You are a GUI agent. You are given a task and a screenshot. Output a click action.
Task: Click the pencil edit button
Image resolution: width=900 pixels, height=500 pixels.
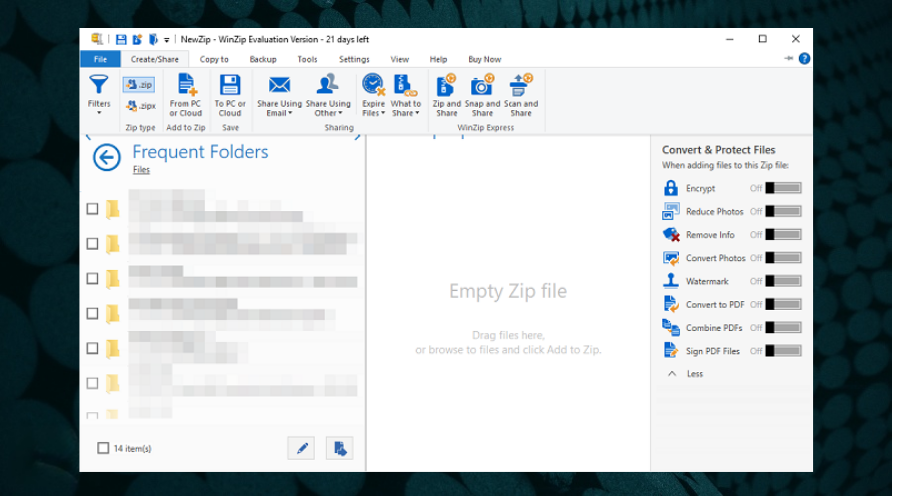click(x=301, y=448)
